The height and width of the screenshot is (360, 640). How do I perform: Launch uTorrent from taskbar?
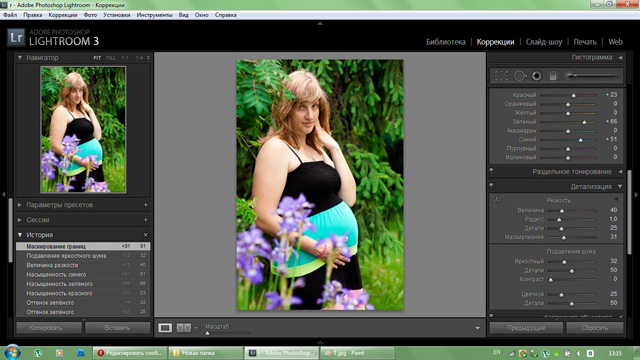tap(38, 353)
